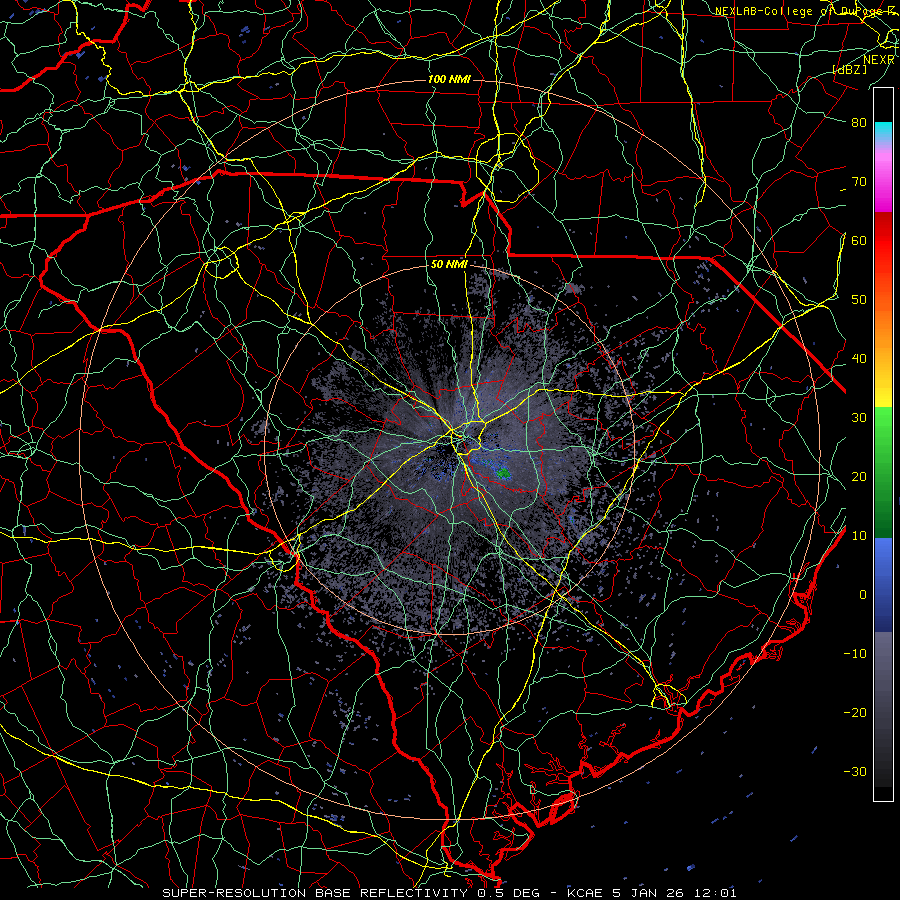
Task: Click the -30 value on dBZ scale
Action: tap(855, 771)
